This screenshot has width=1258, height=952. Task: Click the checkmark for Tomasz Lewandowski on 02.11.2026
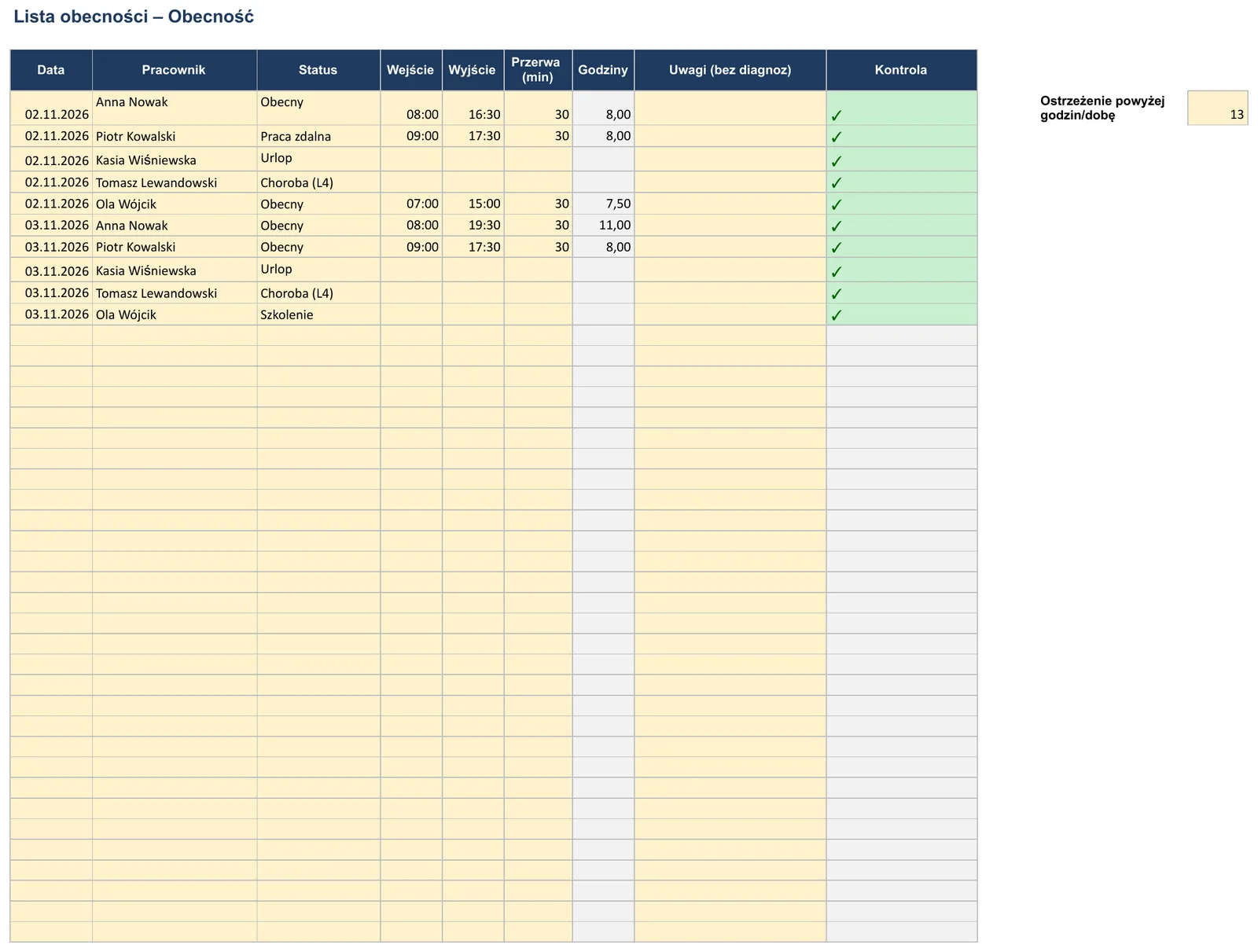(837, 182)
